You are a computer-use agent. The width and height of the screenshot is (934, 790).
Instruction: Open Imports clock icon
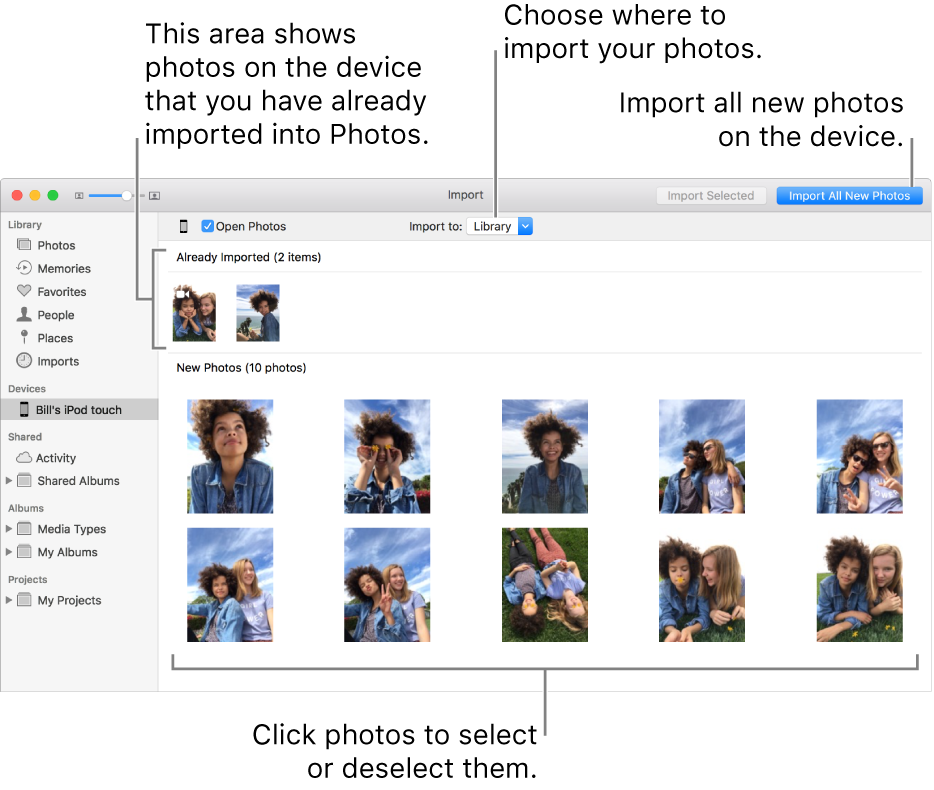tap(25, 361)
